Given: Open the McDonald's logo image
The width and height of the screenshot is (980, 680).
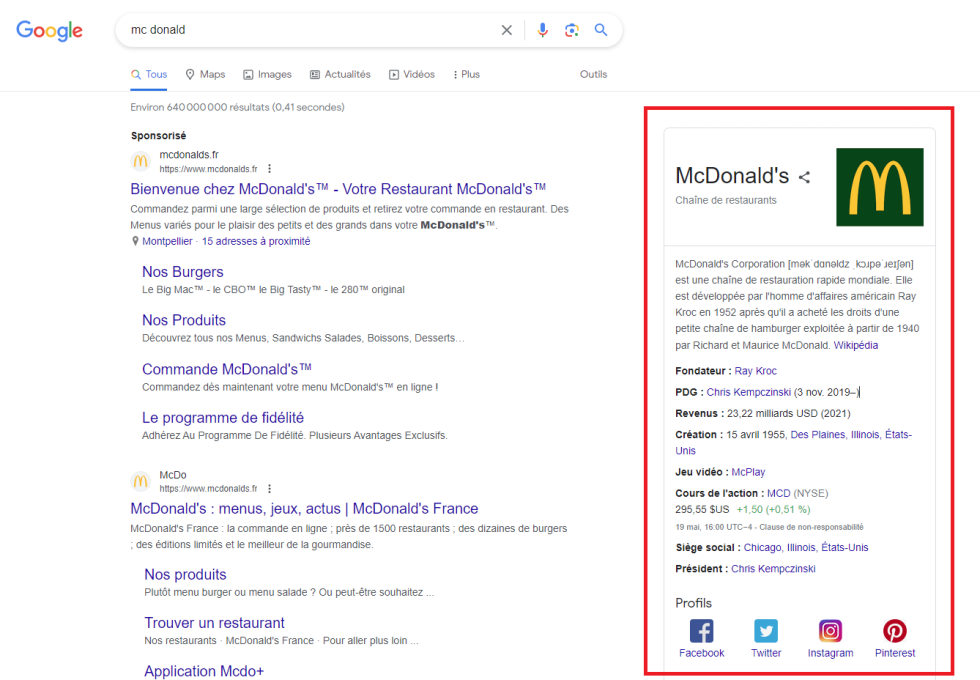Looking at the screenshot, I should point(879,187).
